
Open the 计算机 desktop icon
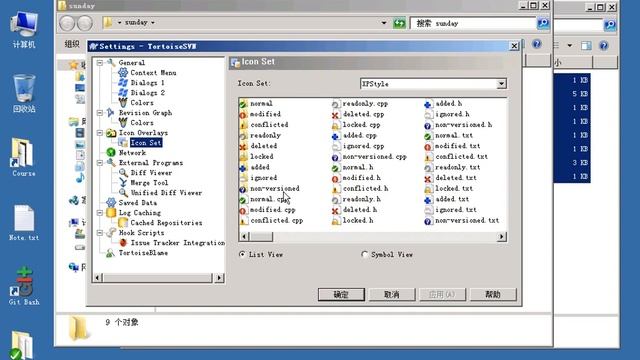24,30
